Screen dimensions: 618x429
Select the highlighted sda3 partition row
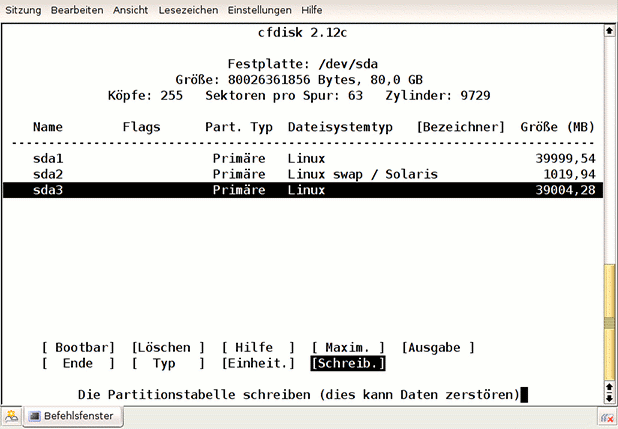pos(303,190)
